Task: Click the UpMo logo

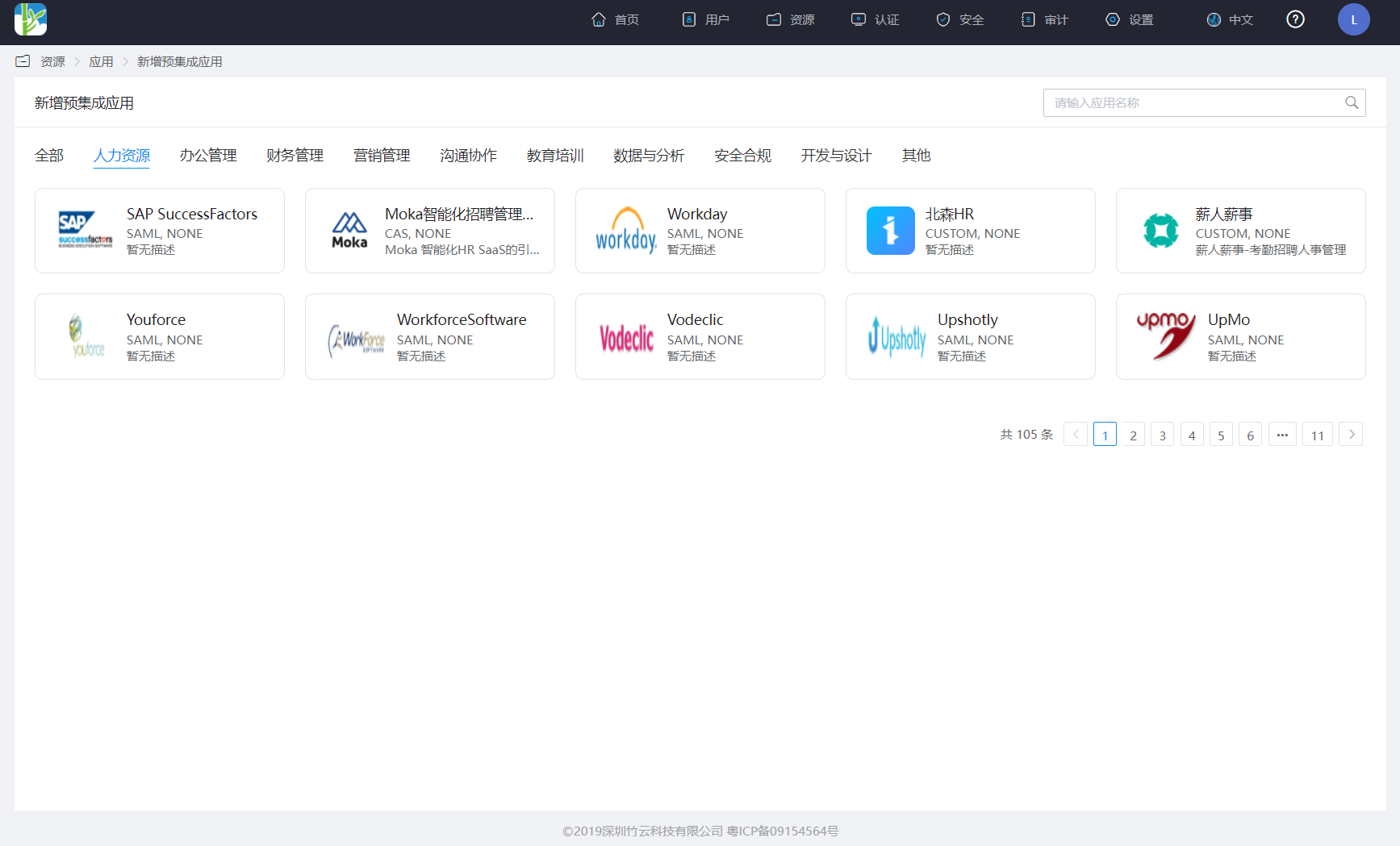Action: click(1167, 335)
